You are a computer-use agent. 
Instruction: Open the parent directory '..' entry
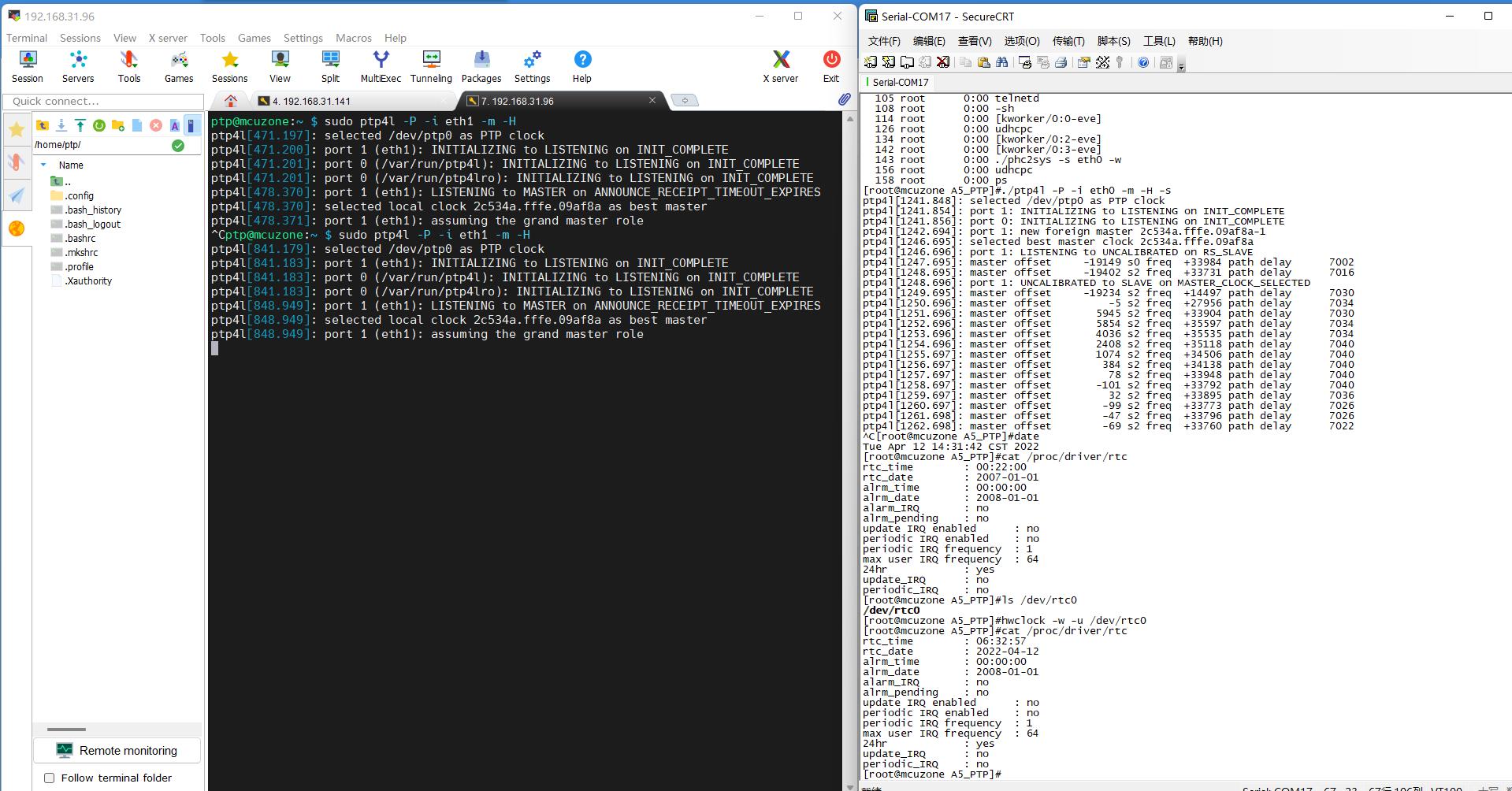61,181
